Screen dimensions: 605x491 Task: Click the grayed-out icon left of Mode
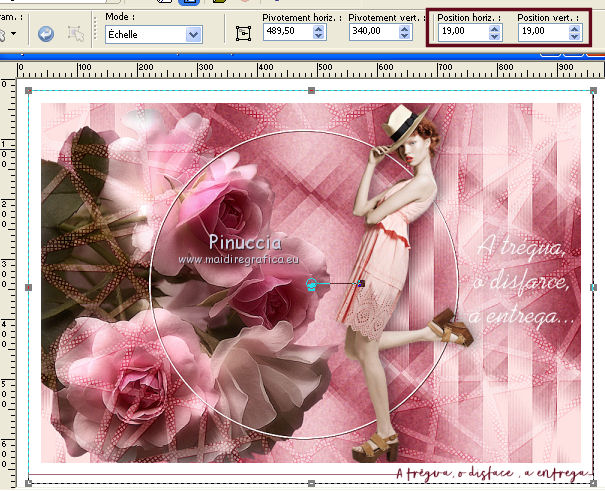click(76, 34)
